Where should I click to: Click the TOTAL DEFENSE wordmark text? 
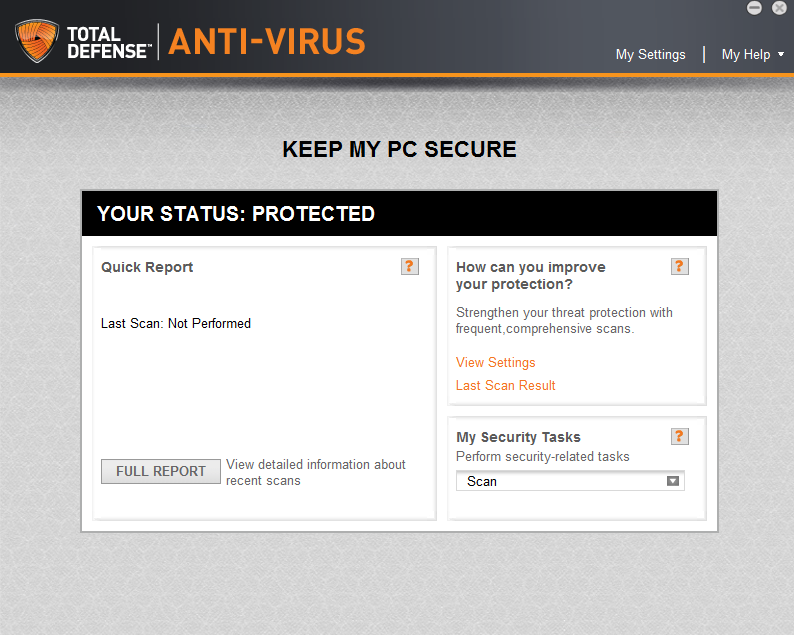point(109,43)
